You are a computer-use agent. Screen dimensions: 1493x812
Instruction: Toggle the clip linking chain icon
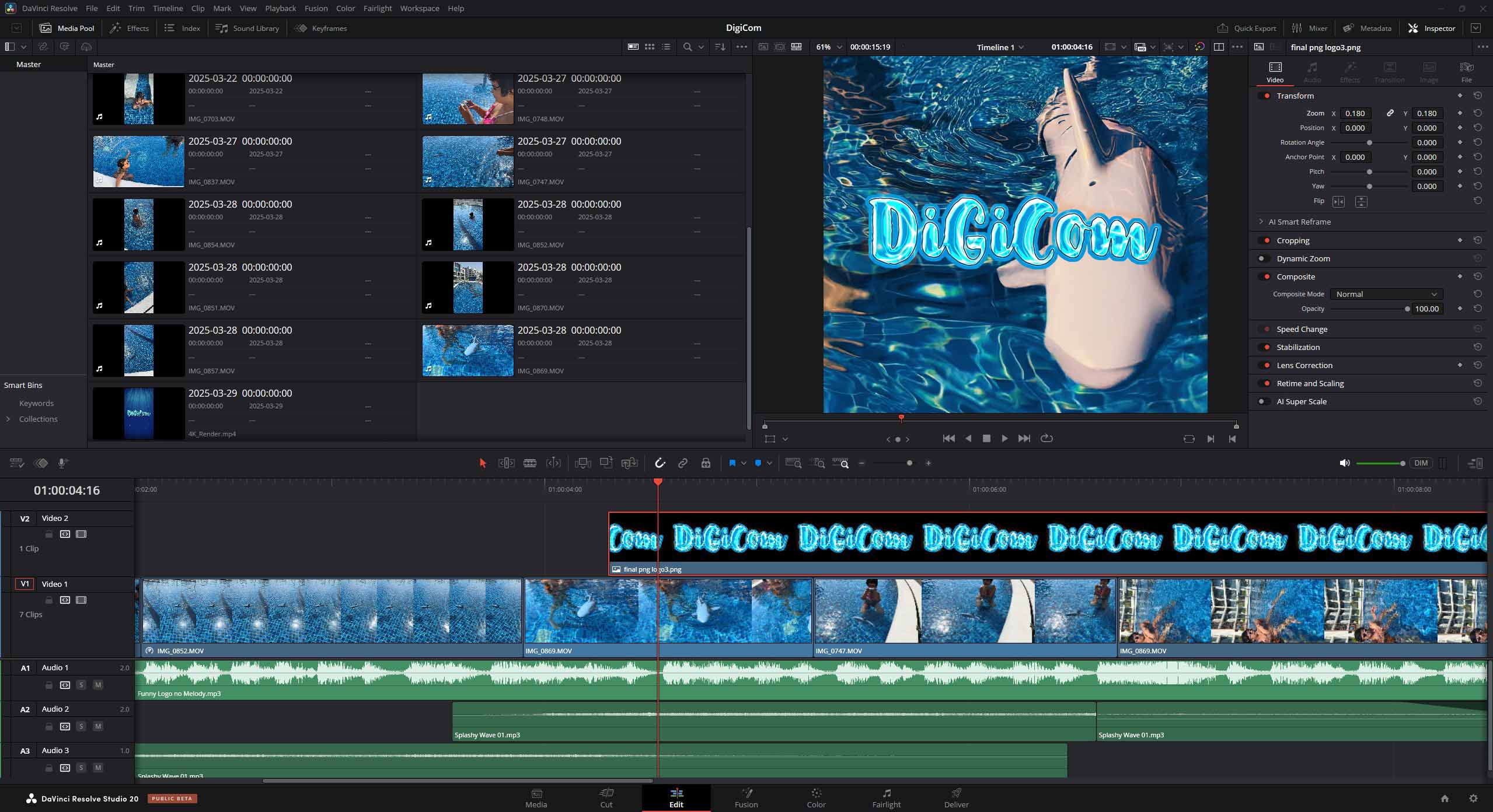click(682, 463)
